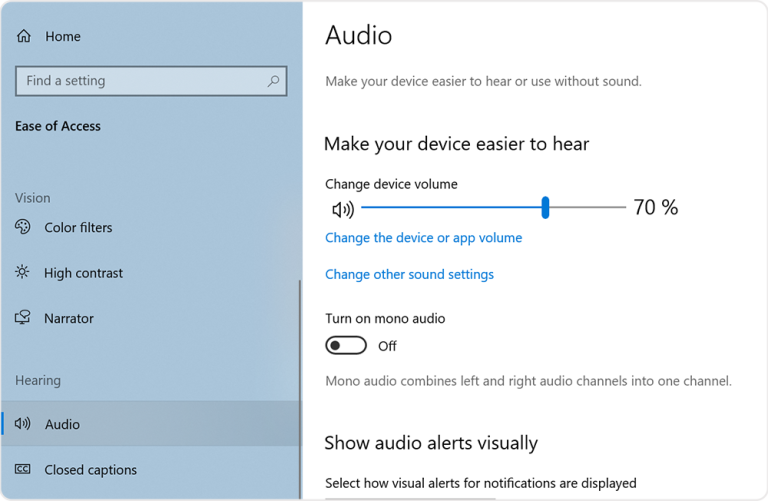The image size is (768, 501).
Task: Click the Hearing section label
Action: pyautogui.click(x=38, y=381)
